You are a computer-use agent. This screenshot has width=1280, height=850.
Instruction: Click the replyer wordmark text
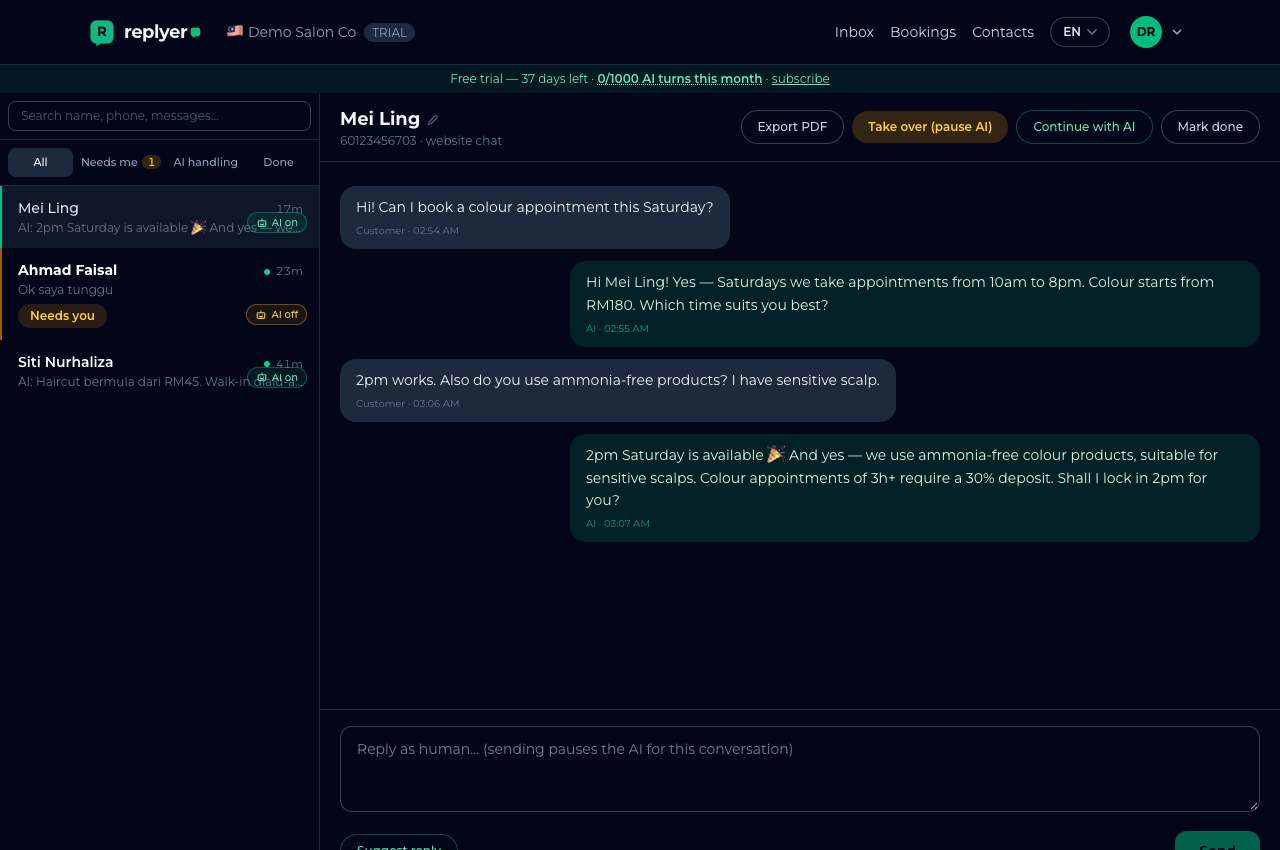coord(156,32)
